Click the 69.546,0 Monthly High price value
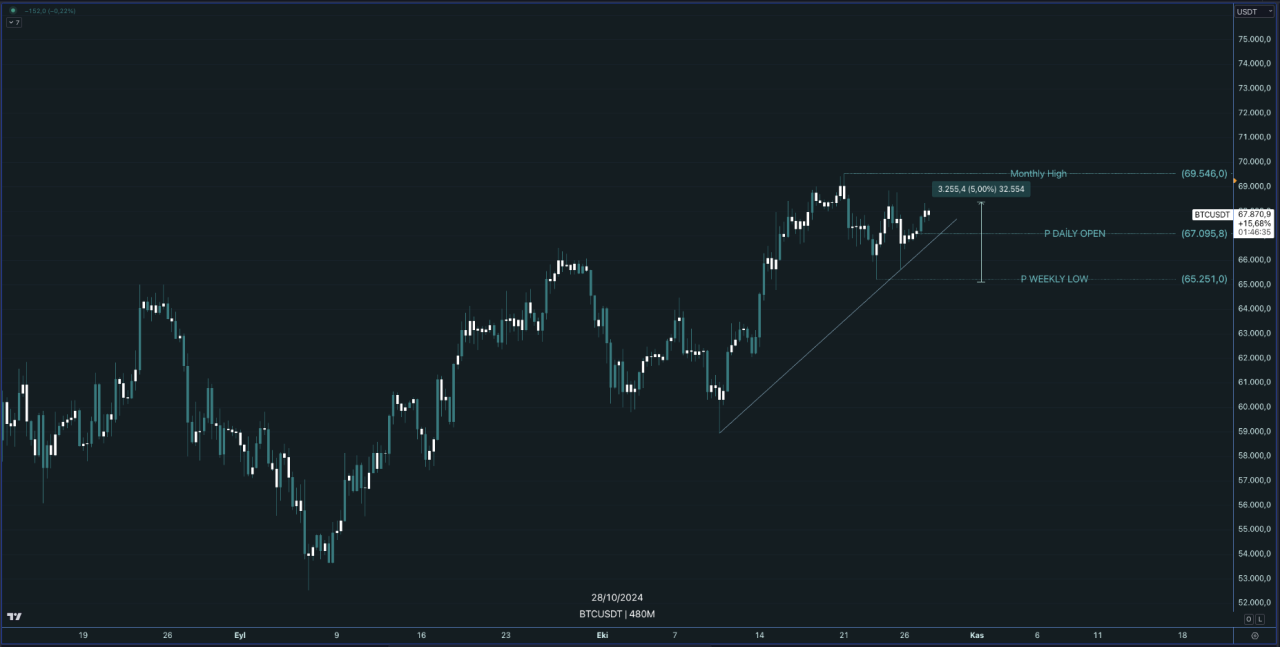The height and width of the screenshot is (647, 1280). click(x=1203, y=174)
